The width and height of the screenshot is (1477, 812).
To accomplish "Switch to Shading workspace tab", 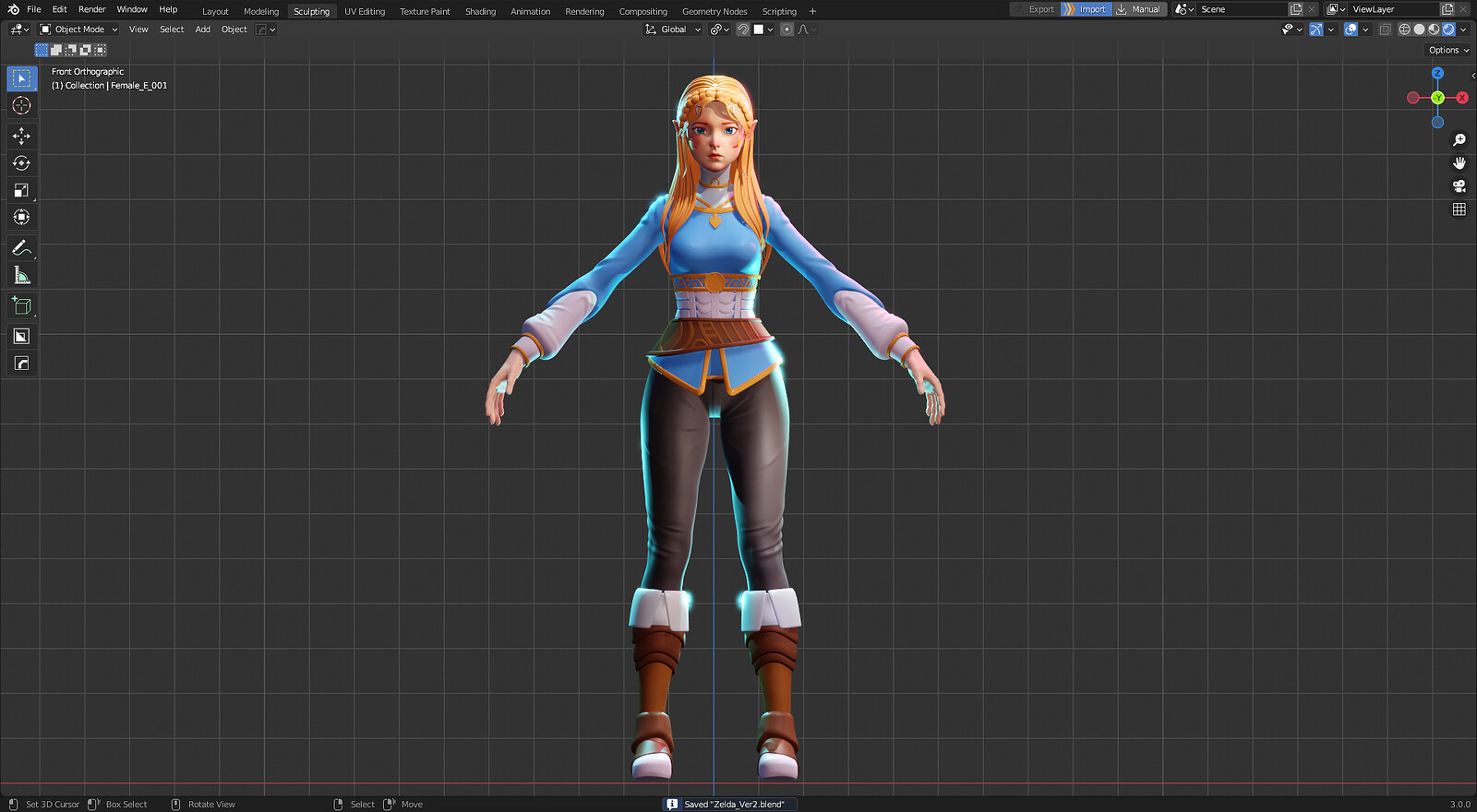I will click(480, 11).
